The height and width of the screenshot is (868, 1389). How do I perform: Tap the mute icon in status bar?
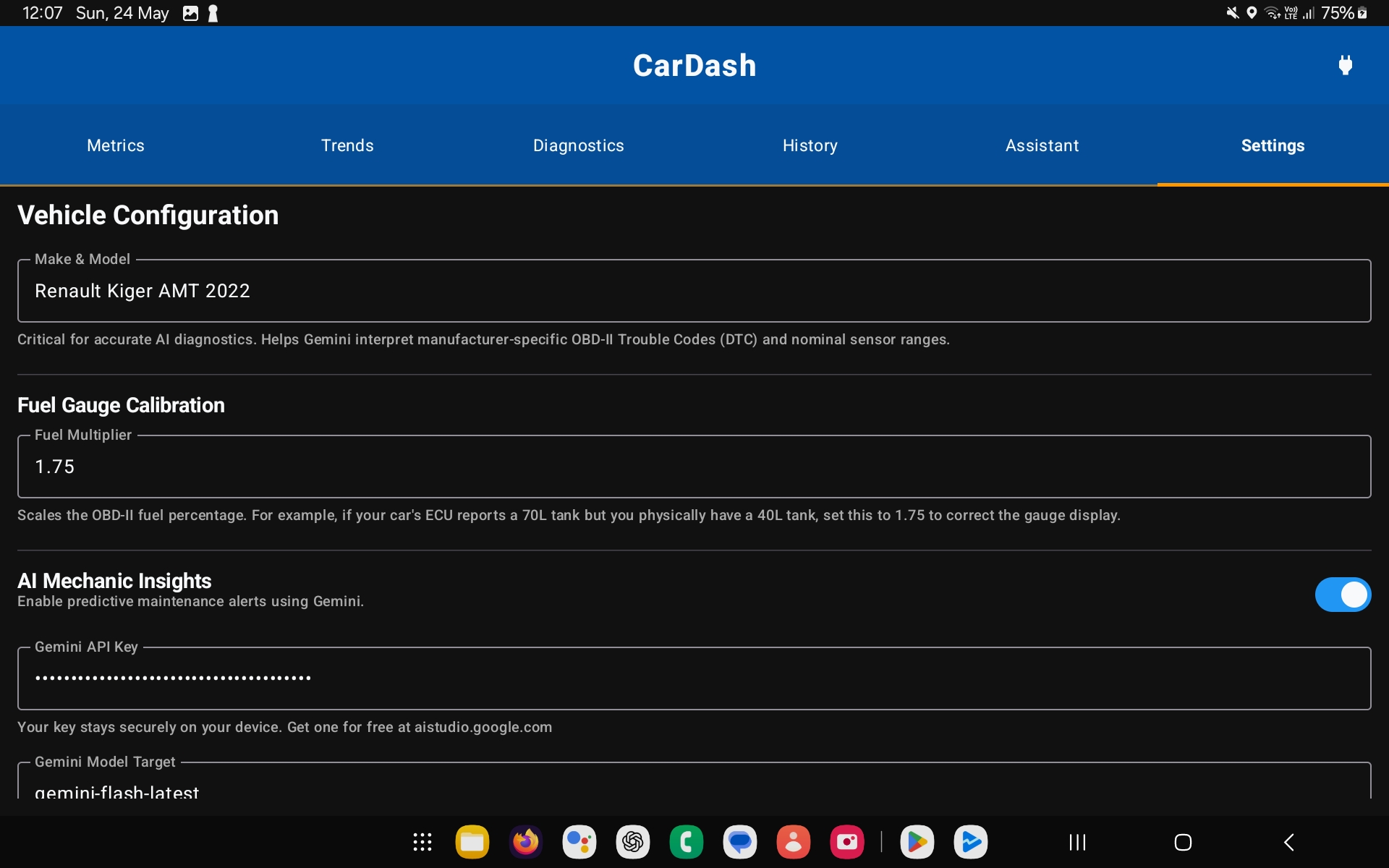1233,13
